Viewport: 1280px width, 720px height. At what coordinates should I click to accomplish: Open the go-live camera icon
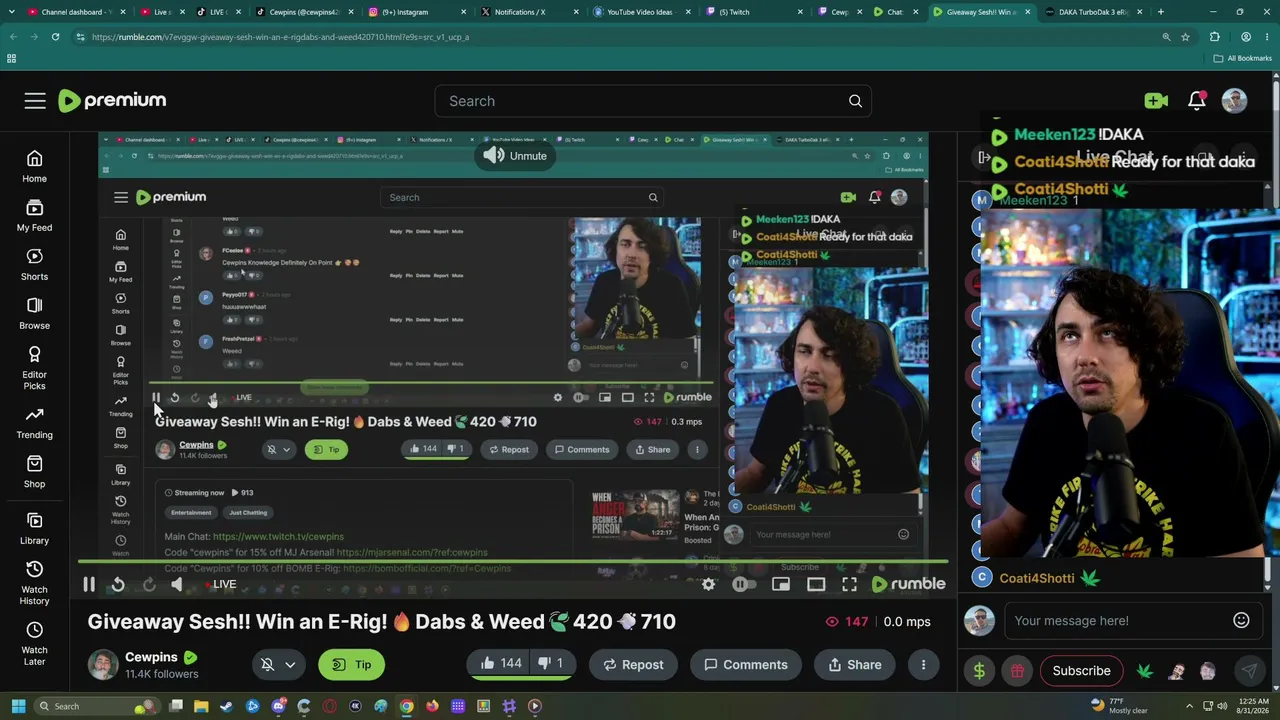pyautogui.click(x=1156, y=100)
